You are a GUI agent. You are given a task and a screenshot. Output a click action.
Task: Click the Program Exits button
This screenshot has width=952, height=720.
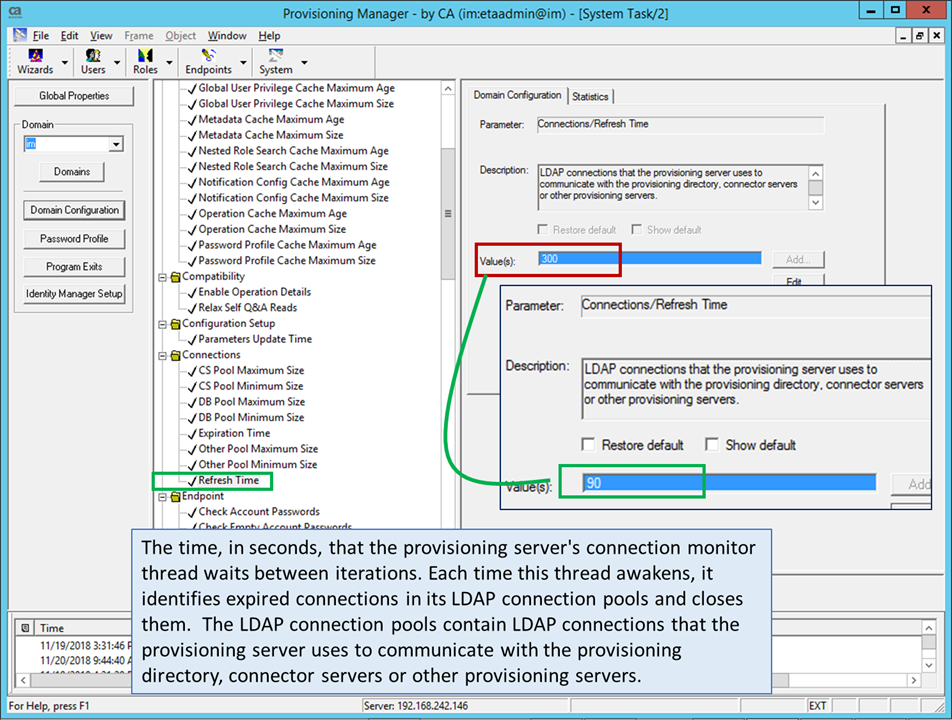coord(74,267)
